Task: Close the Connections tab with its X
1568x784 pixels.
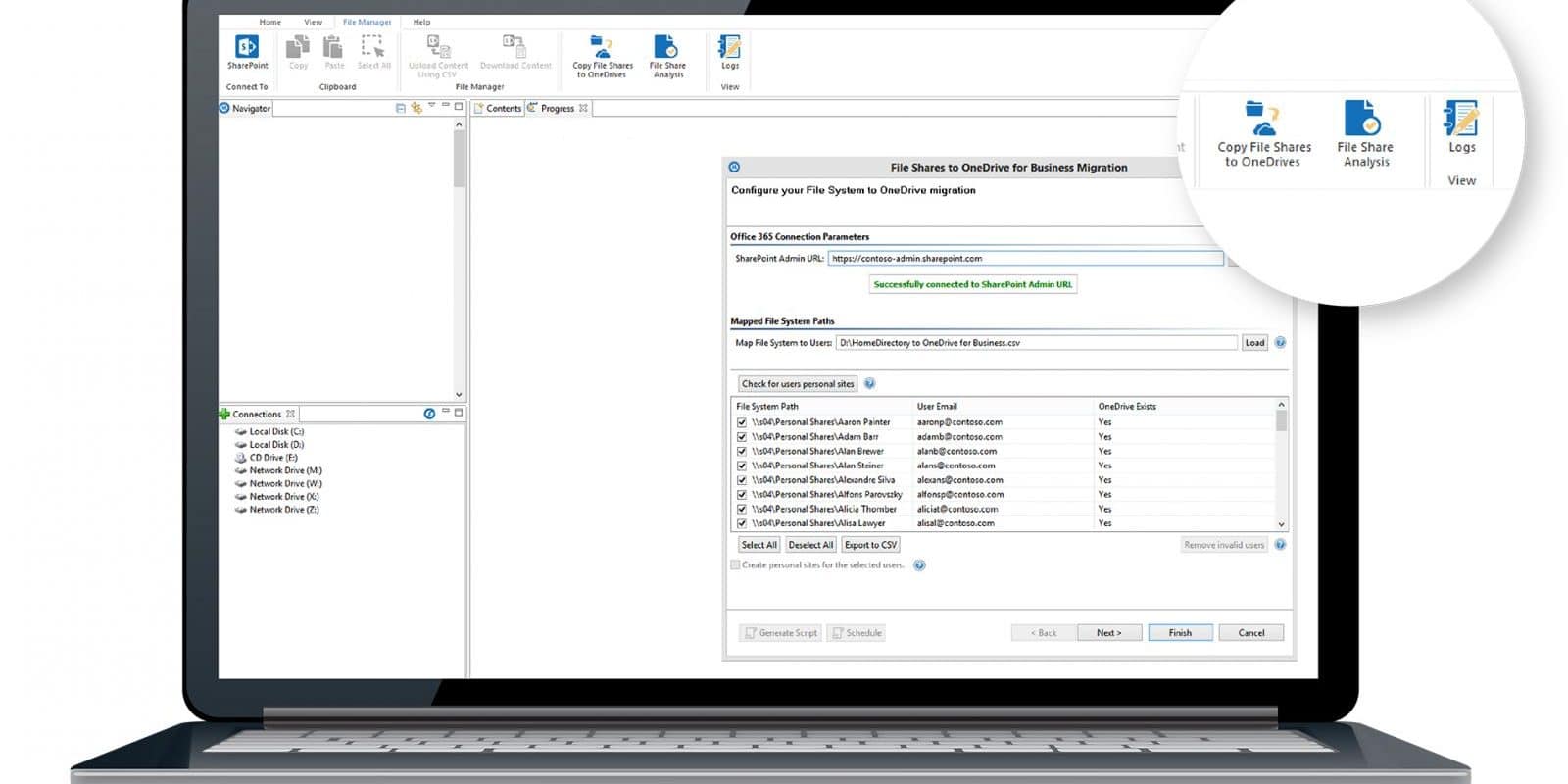Action: (290, 414)
